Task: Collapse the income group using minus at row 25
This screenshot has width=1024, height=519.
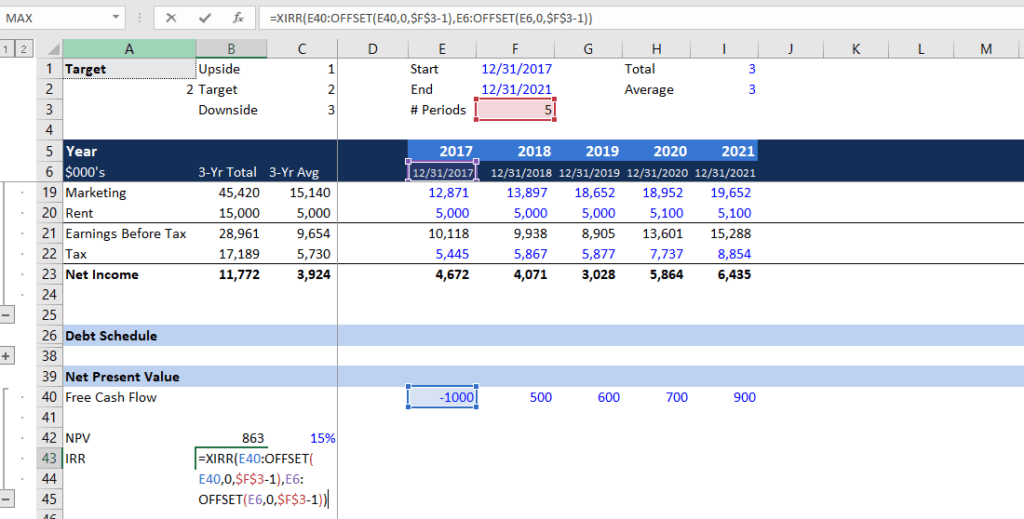Action: click(x=8, y=315)
